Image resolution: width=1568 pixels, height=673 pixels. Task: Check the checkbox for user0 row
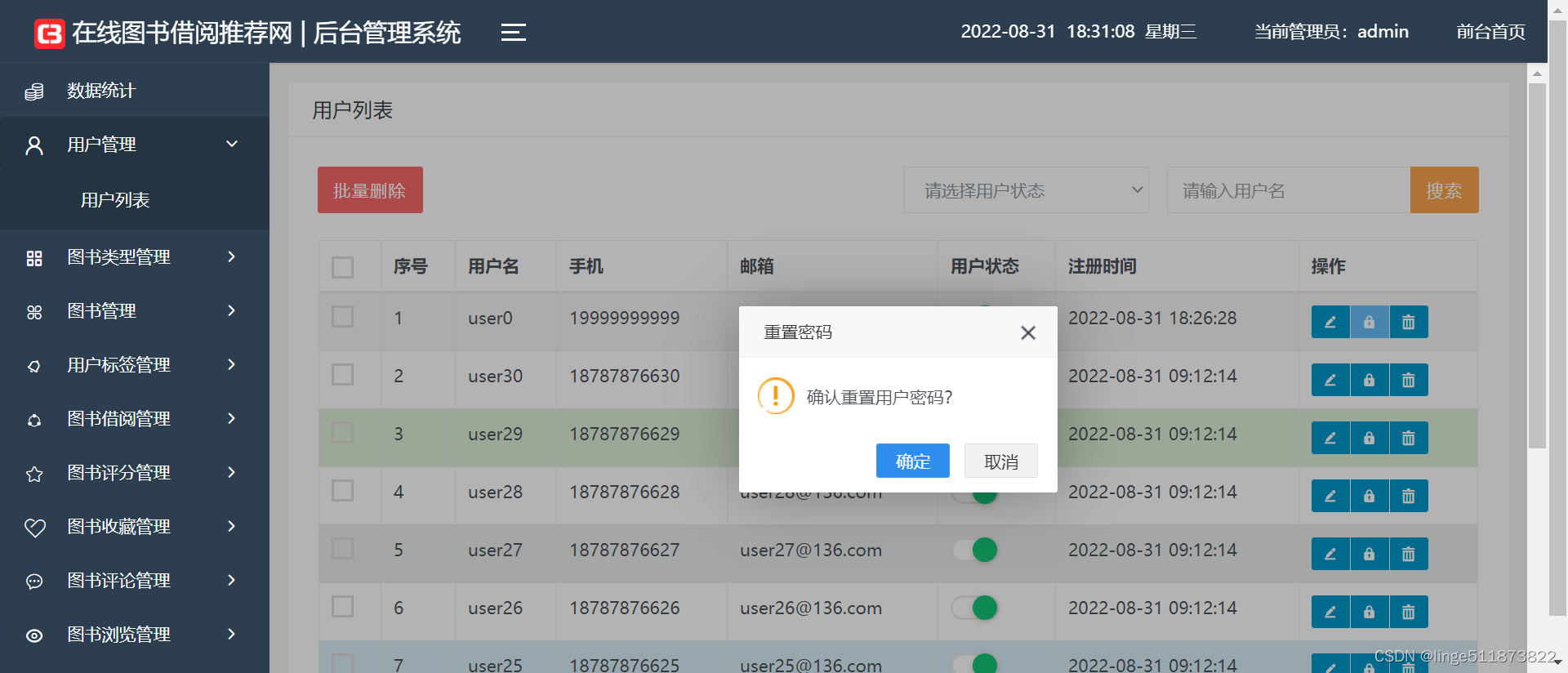[x=343, y=317]
